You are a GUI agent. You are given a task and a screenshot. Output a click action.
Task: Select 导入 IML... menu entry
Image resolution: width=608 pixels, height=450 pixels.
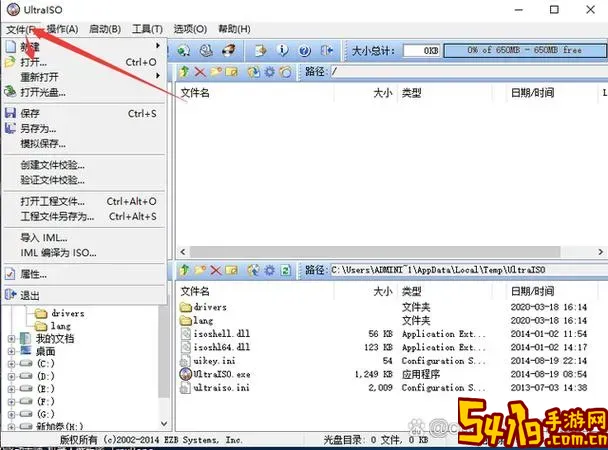84,238
